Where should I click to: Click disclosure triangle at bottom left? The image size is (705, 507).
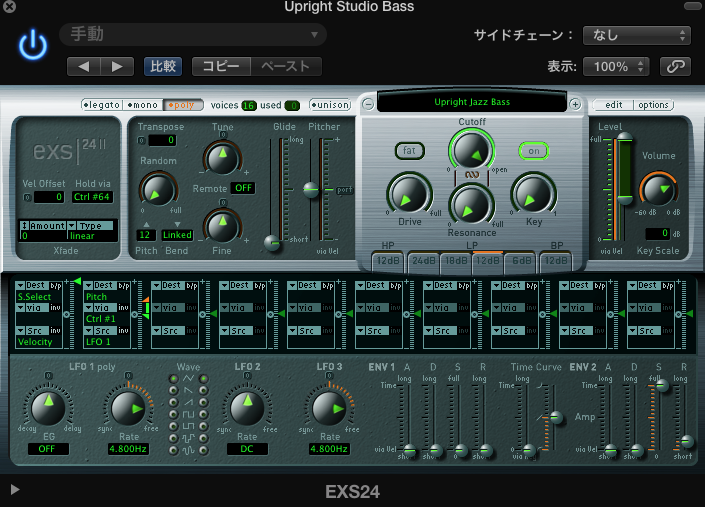[15, 489]
